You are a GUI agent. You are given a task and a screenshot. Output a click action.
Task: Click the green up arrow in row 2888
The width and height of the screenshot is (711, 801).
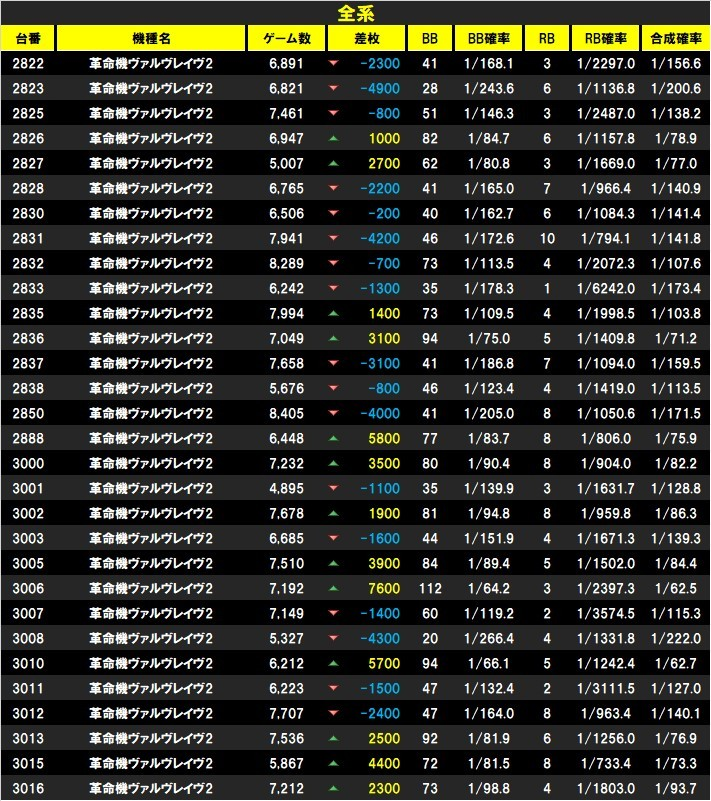coord(334,438)
